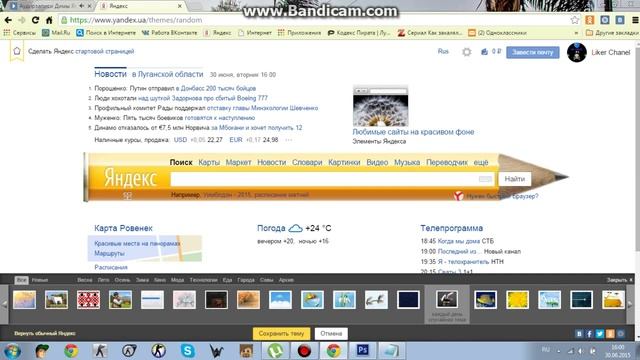Expand the 'ещё' services menu
This screenshot has width=640, height=360.
(x=481, y=162)
